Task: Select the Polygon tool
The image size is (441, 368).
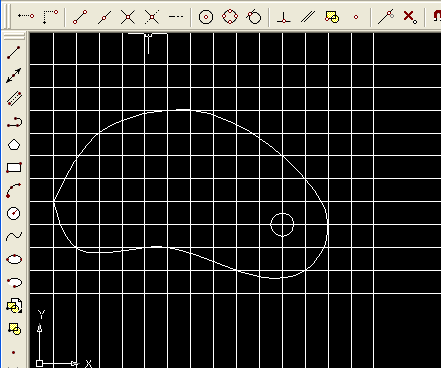Action: tap(14, 145)
